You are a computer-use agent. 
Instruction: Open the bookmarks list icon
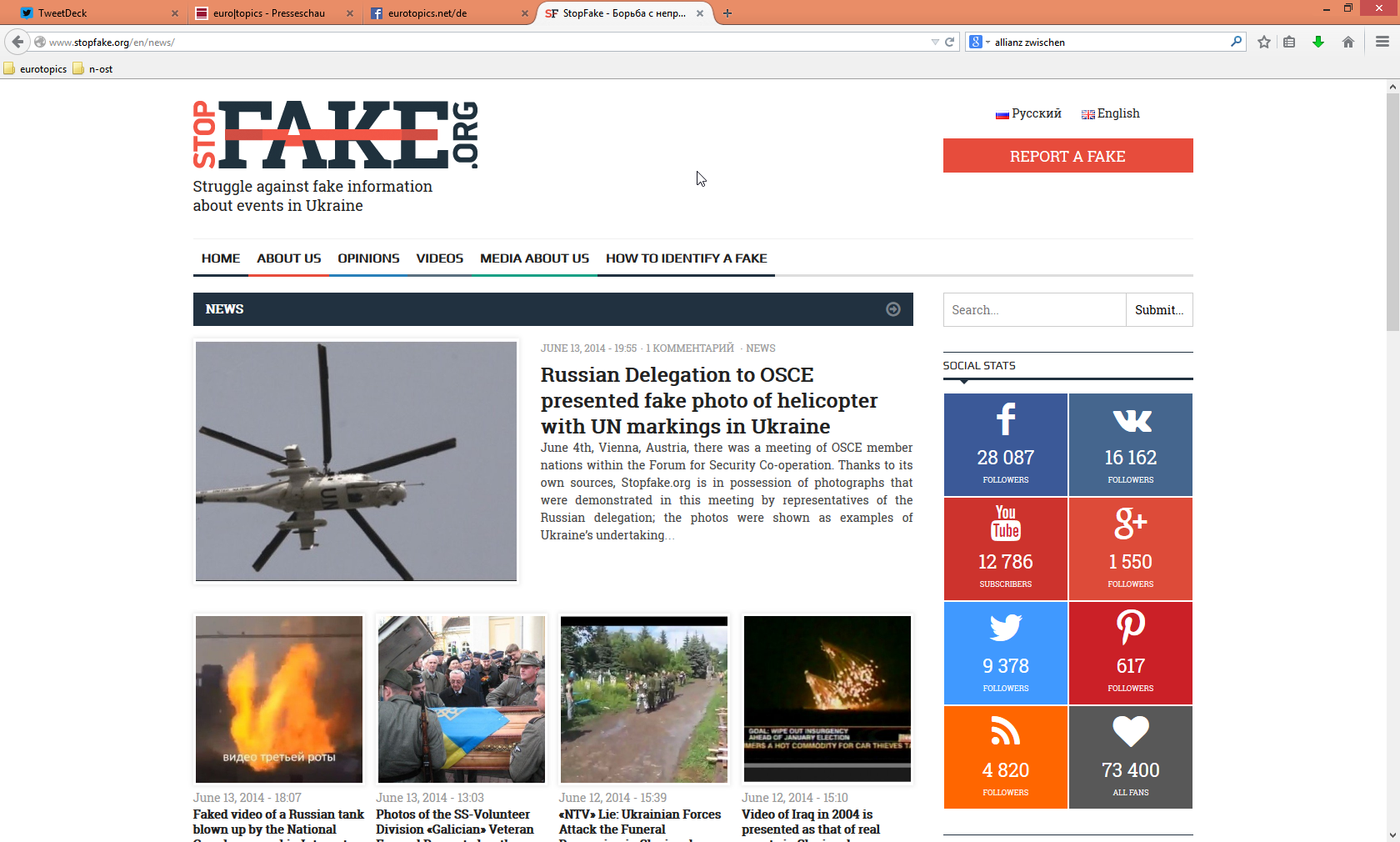pos(1289,42)
